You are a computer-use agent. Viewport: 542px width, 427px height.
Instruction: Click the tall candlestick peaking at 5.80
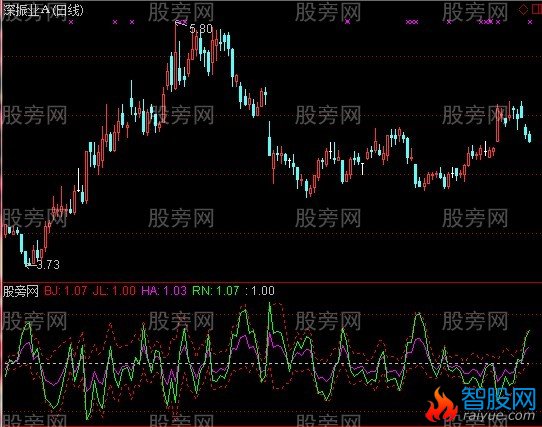pyautogui.click(x=175, y=55)
